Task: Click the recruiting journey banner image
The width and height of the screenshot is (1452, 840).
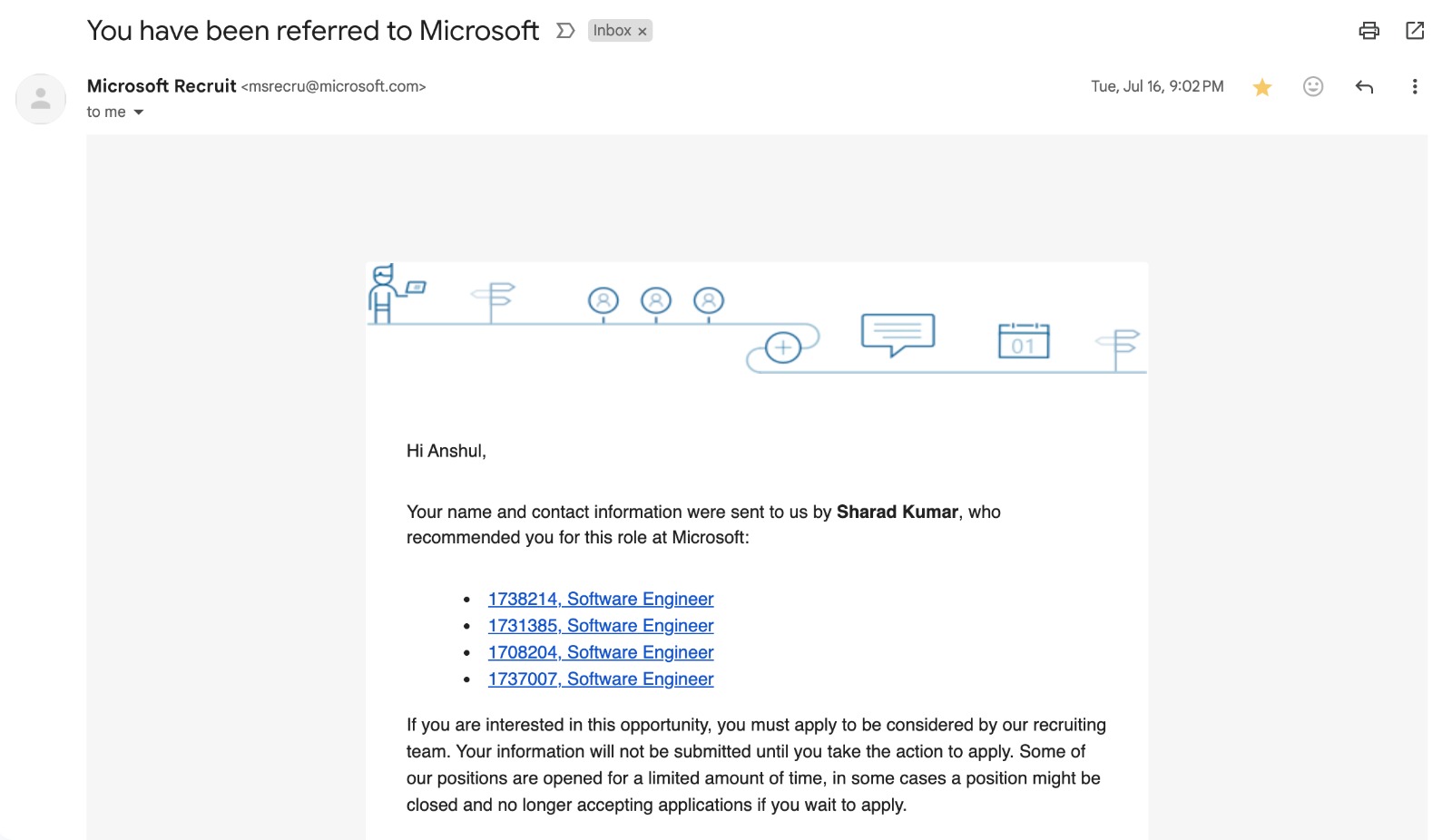Action: 757,319
